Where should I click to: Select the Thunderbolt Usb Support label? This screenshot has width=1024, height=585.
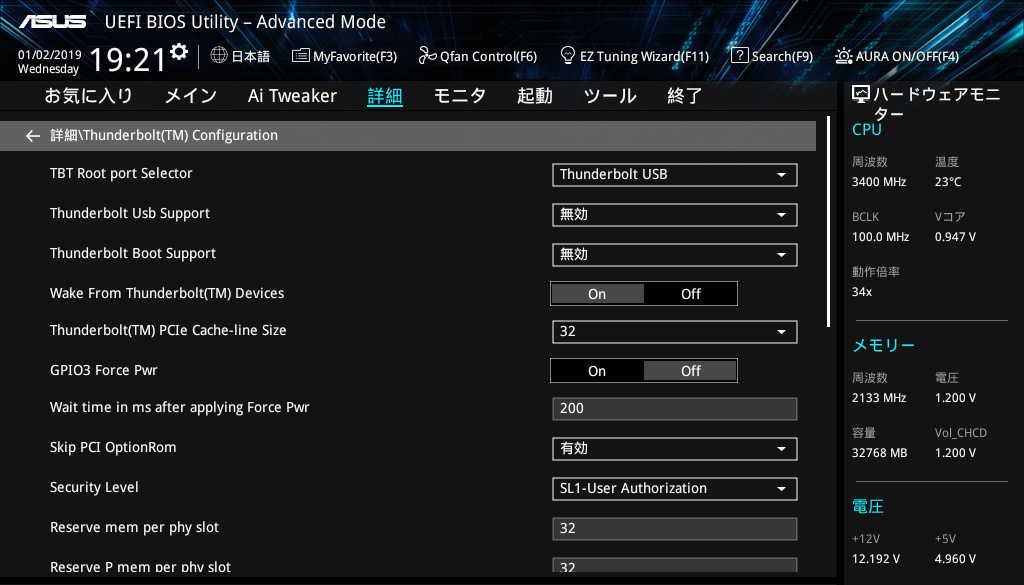tap(130, 213)
